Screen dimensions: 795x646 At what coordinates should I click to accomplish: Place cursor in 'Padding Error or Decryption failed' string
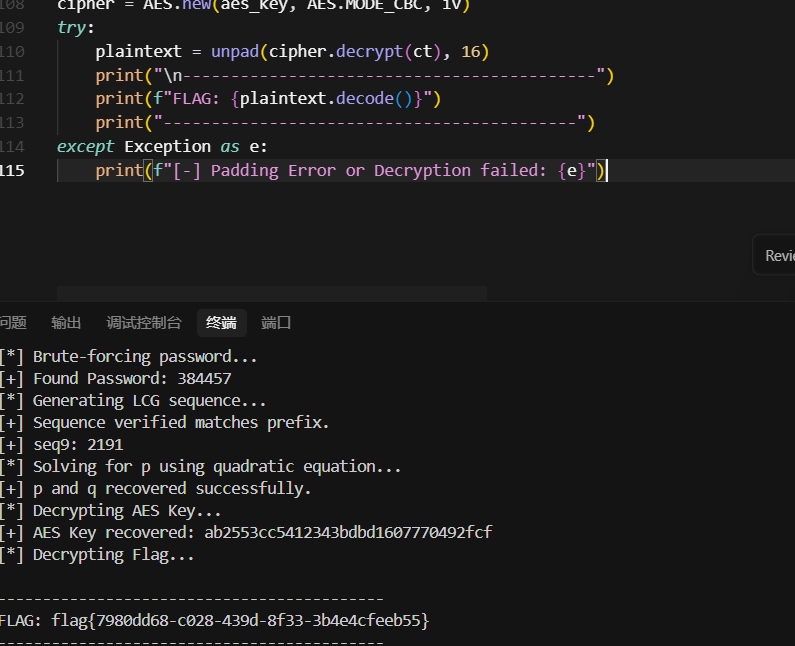pyautogui.click(x=380, y=170)
